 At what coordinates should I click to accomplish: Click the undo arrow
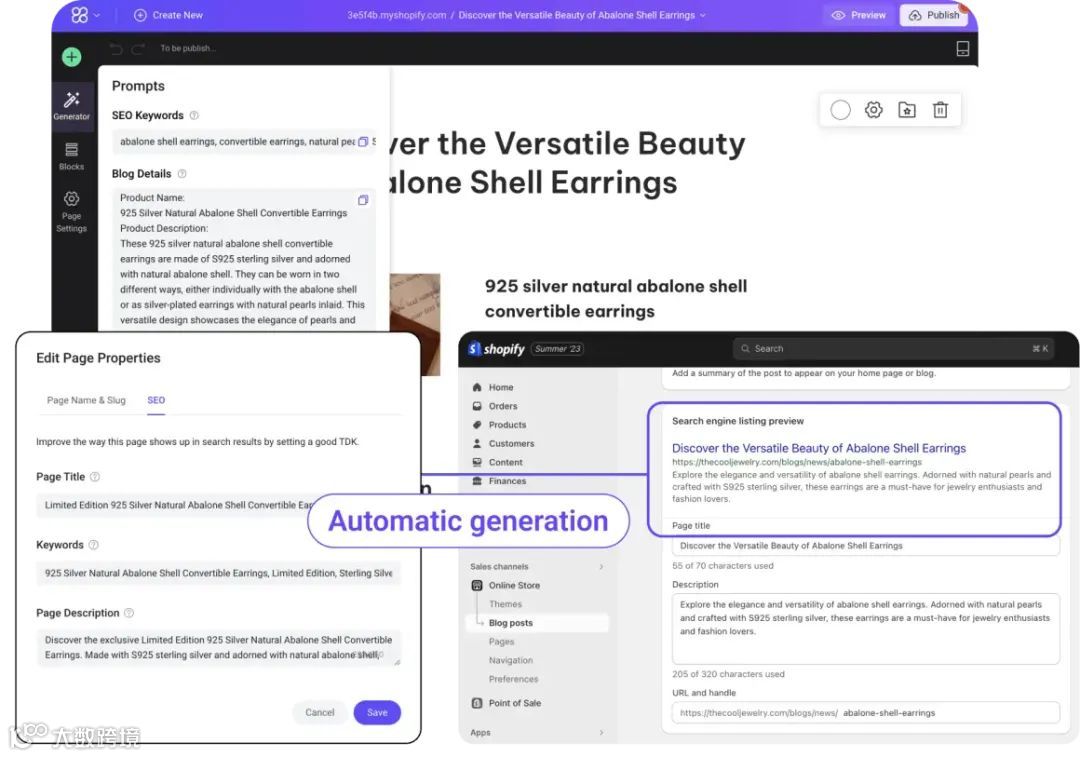[x=116, y=47]
